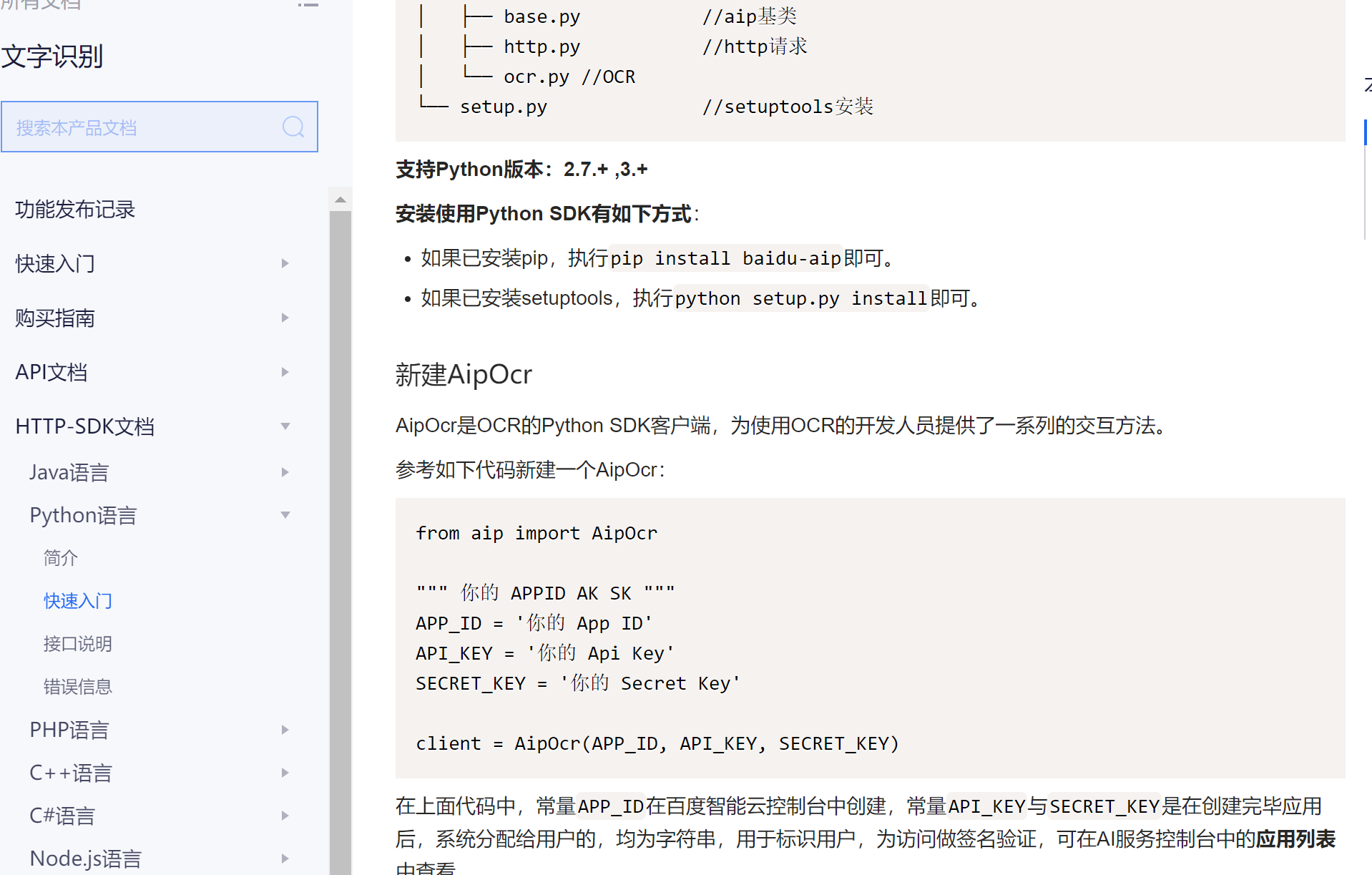Expand arrow beside PHP语言
Image resolution: width=1372 pixels, height=875 pixels.
285,730
